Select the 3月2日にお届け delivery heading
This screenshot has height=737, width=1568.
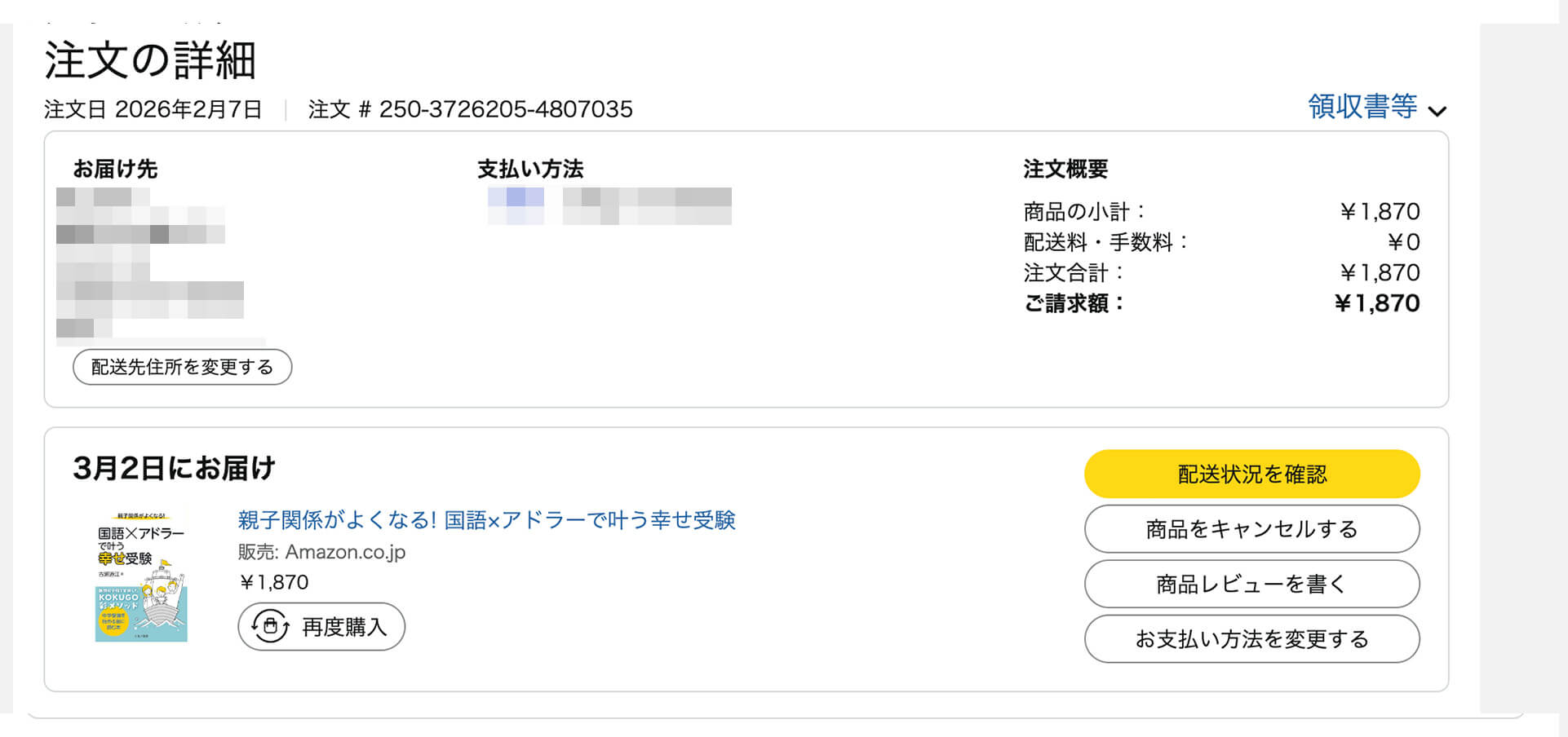click(173, 467)
